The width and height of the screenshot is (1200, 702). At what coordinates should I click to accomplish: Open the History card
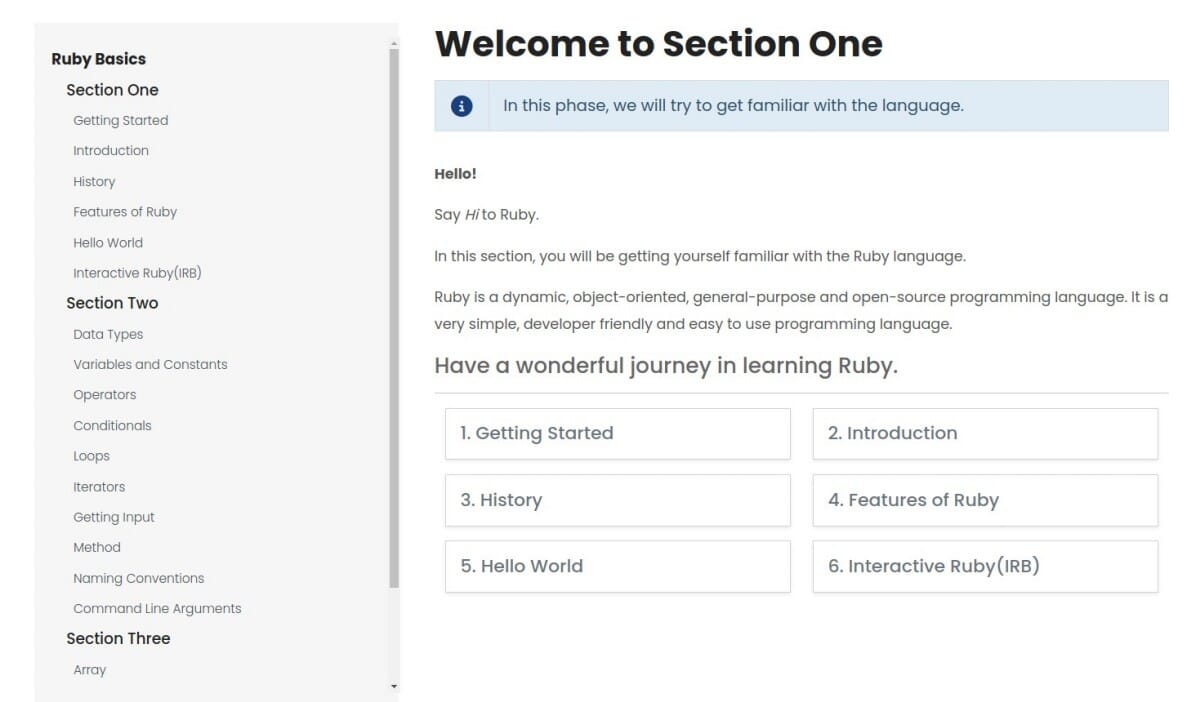[x=617, y=500]
